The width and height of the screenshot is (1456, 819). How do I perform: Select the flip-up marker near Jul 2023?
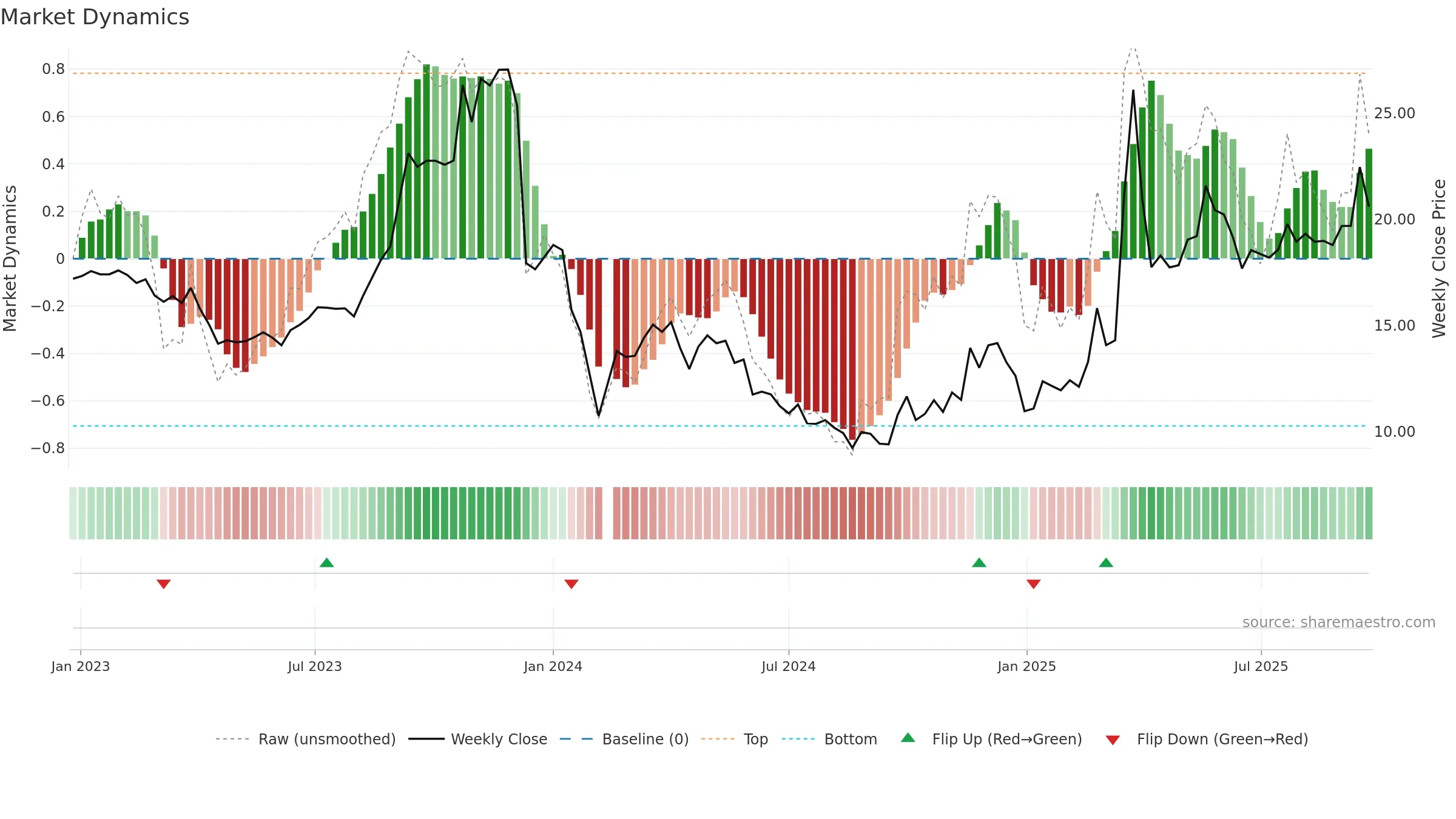point(326,562)
